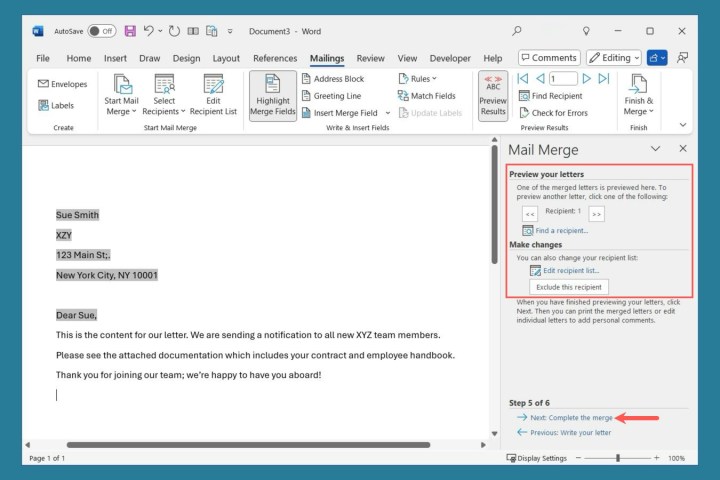Open Edit Recipient List in ribbon
Image resolution: width=720 pixels, height=480 pixels.
pos(213,95)
